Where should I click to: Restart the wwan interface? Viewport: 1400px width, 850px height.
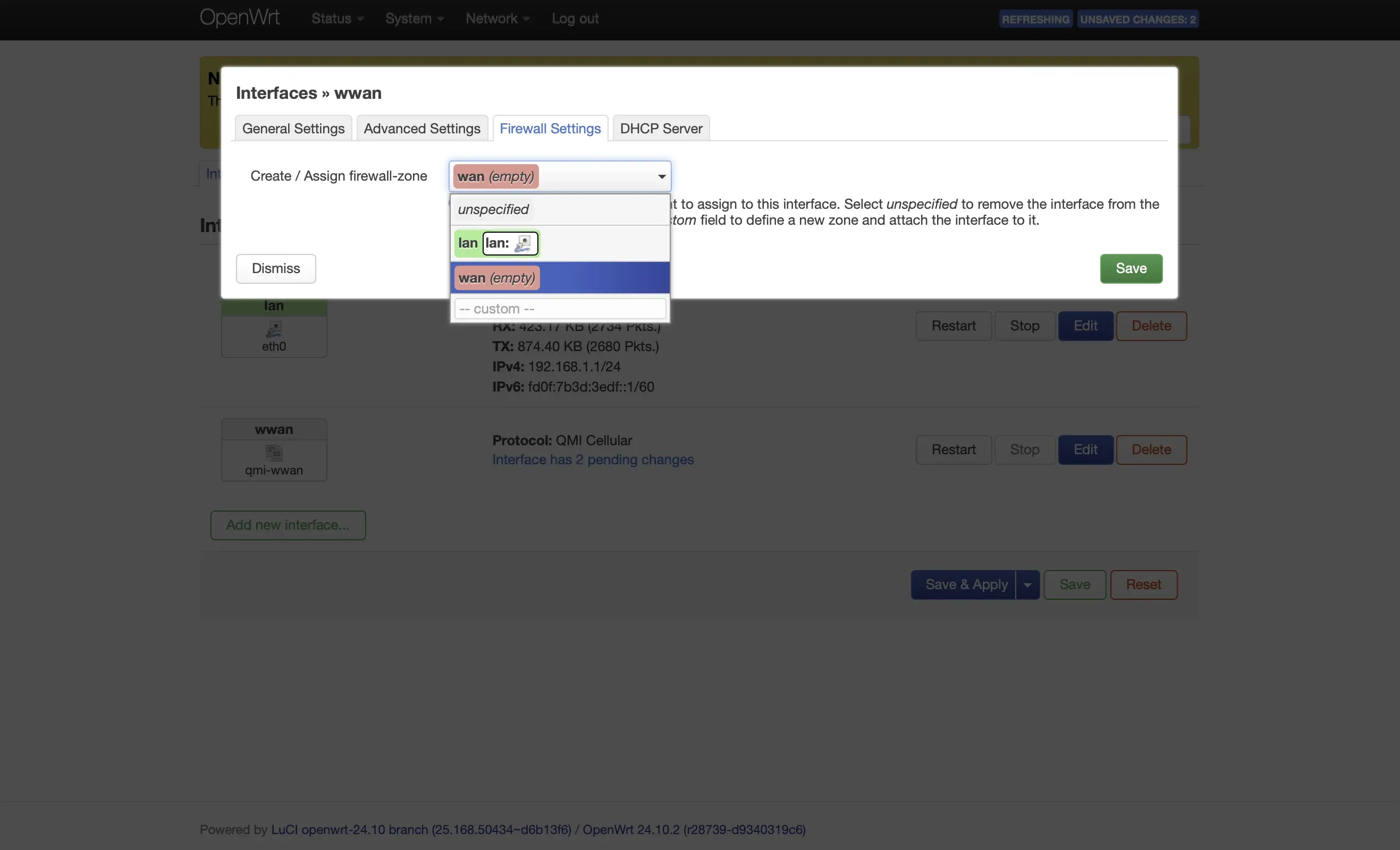(954, 449)
